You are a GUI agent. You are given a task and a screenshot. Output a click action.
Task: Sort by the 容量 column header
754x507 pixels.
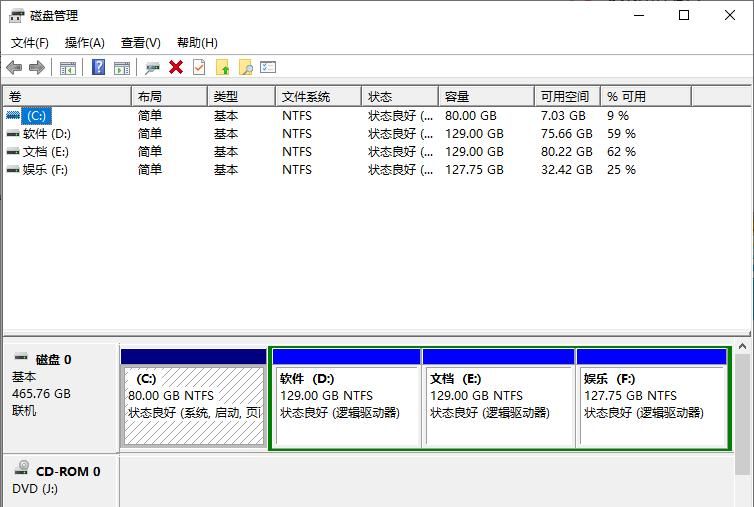pos(486,97)
